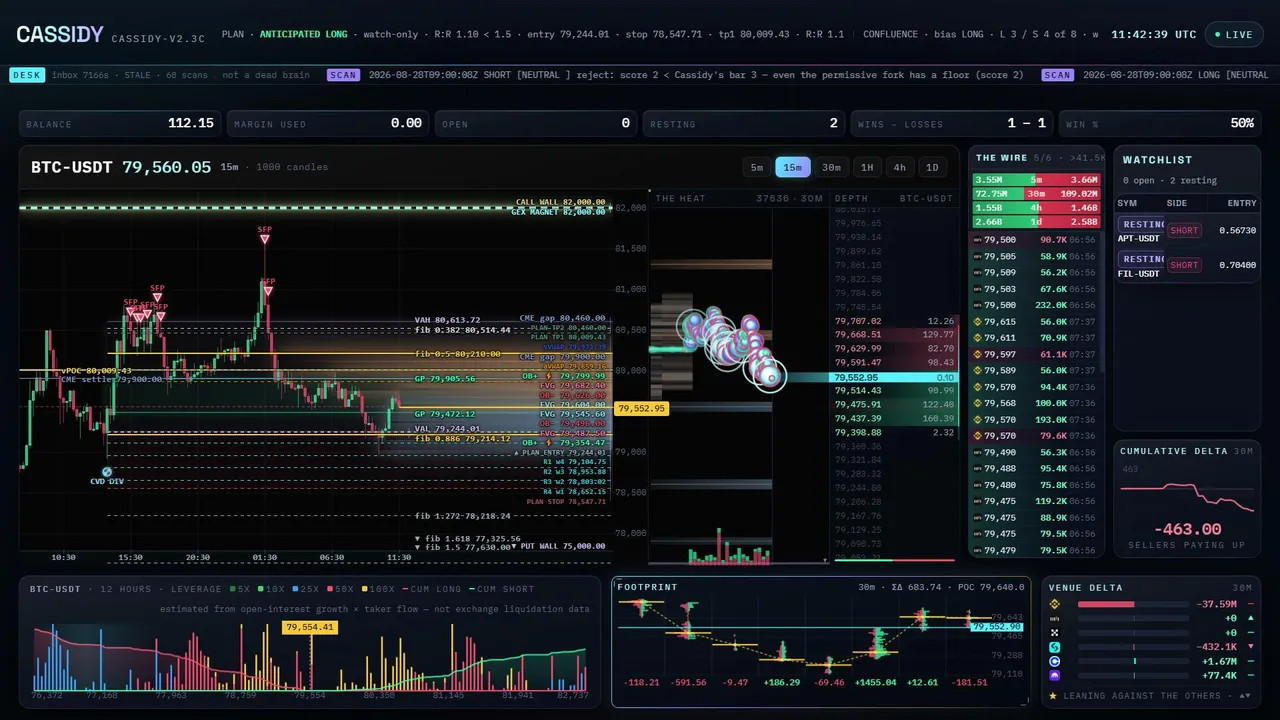Click venue icon on the 79,615 wire row
This screenshot has width=1280, height=720.
click(x=977, y=322)
